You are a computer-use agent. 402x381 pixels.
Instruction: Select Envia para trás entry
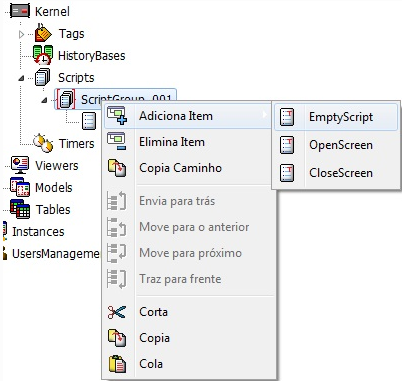click(x=189, y=201)
